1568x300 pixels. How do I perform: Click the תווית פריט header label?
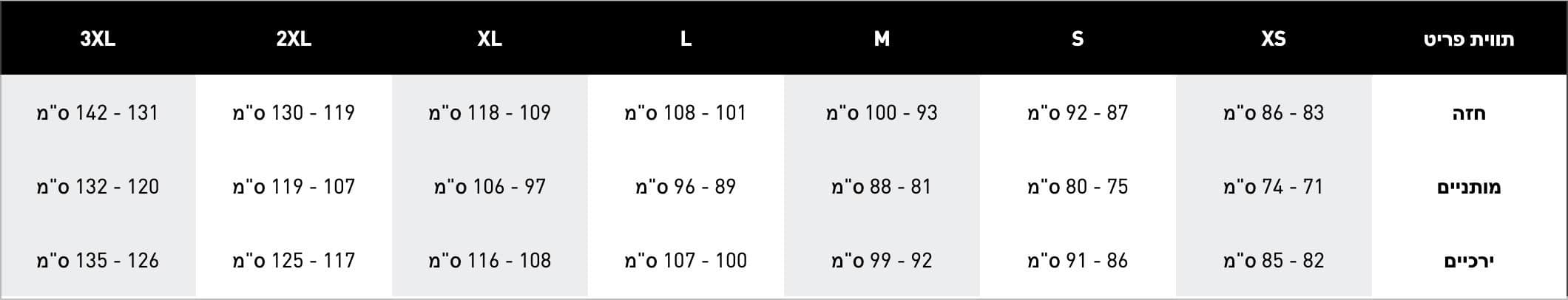coord(1469,39)
